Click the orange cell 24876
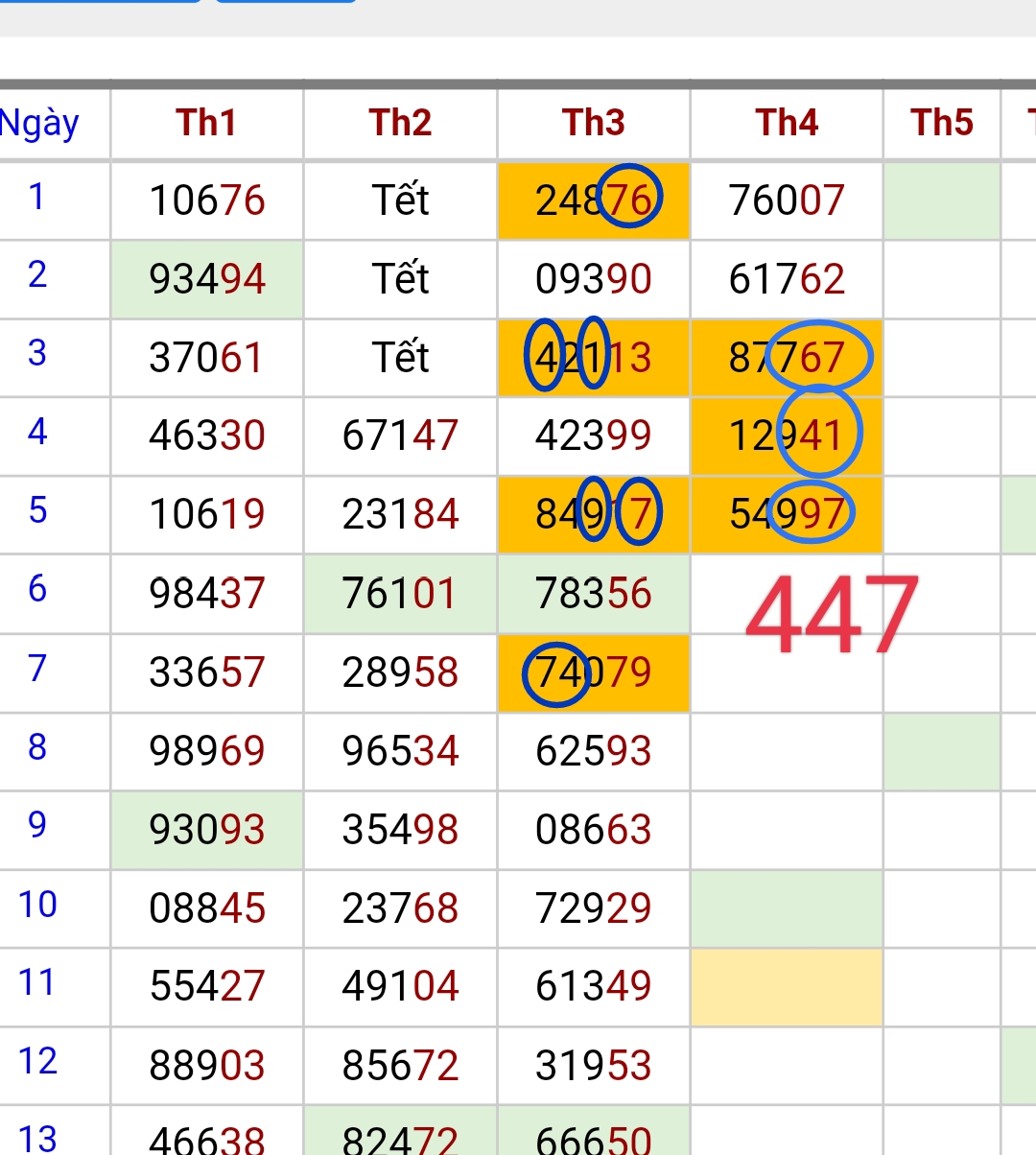Viewport: 1036px width, 1155px height. point(594,200)
